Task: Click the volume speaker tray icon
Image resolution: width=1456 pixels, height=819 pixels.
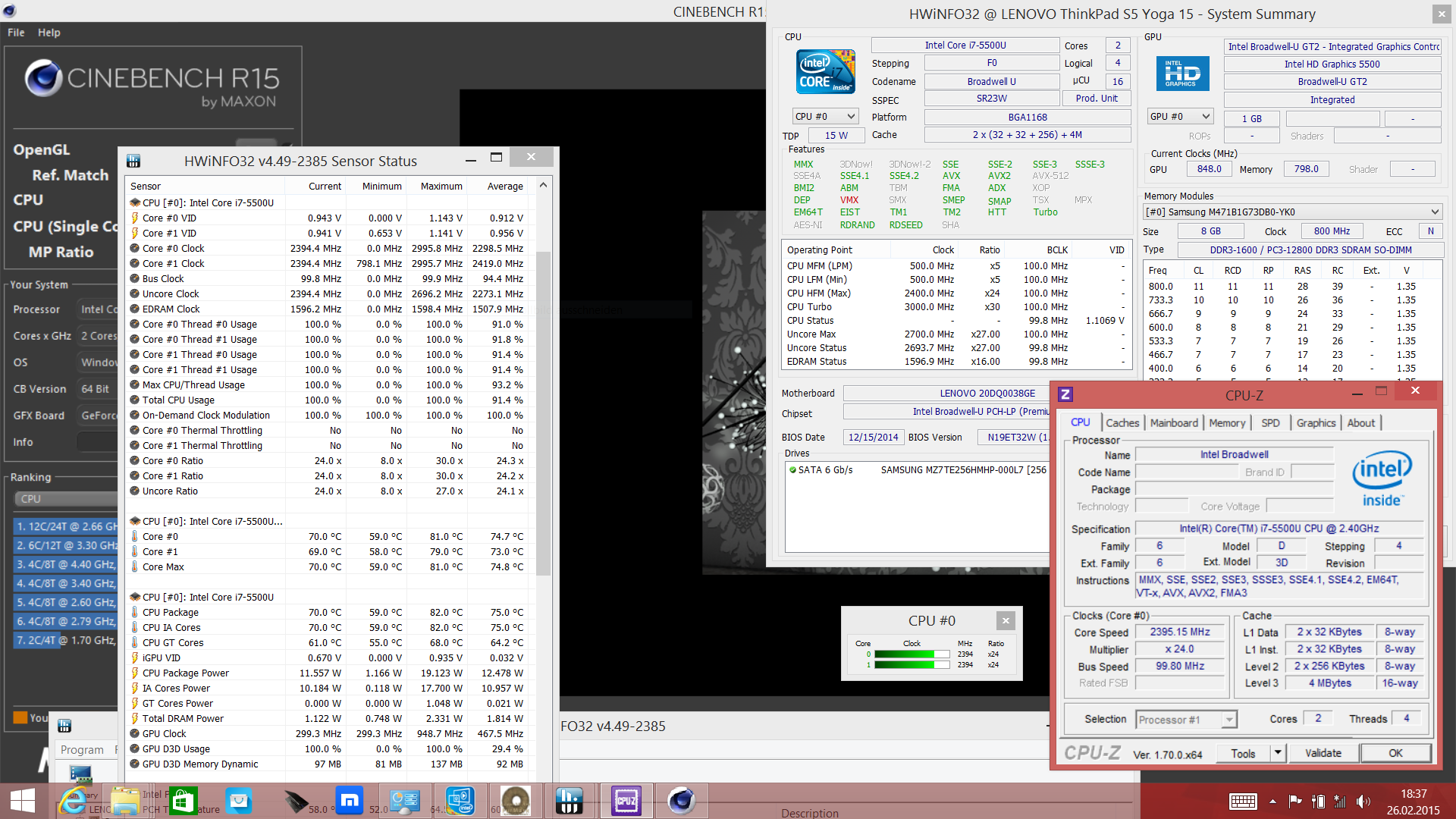Action: point(1363,802)
